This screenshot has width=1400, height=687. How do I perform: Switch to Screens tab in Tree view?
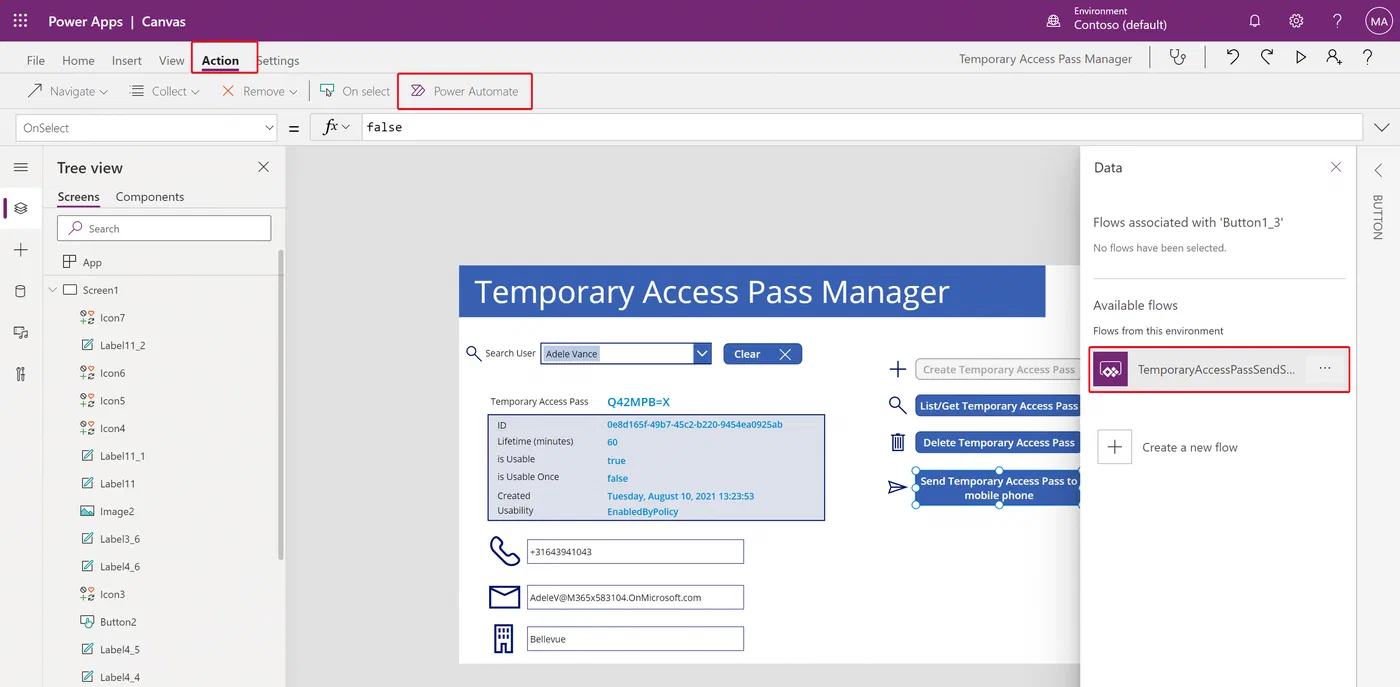(78, 197)
